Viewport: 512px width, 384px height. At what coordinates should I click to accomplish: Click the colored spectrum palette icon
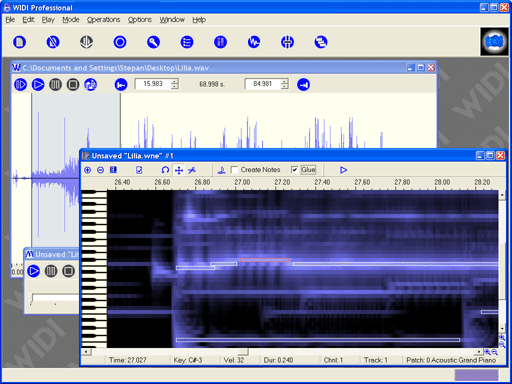coord(113,170)
